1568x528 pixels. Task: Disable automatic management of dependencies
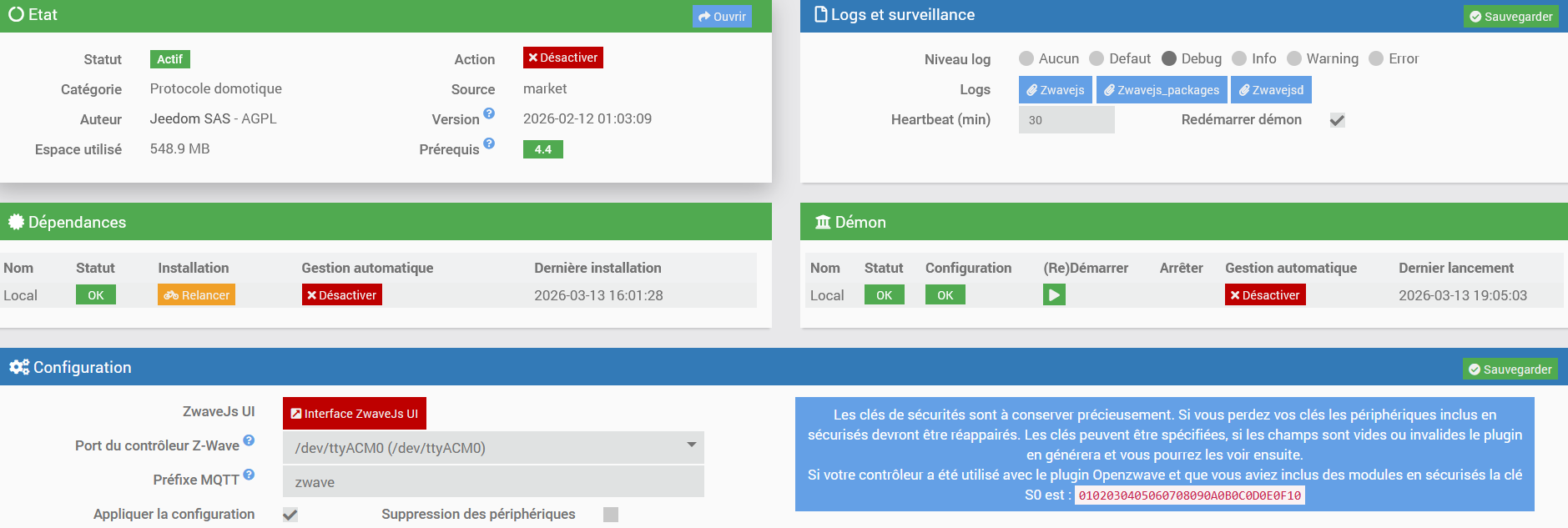click(x=341, y=295)
